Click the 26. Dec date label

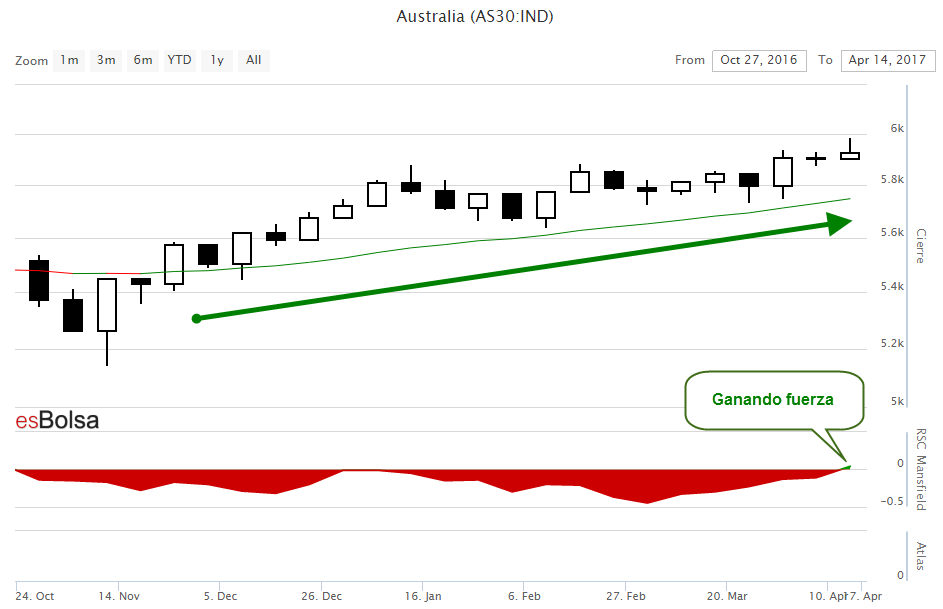322,596
